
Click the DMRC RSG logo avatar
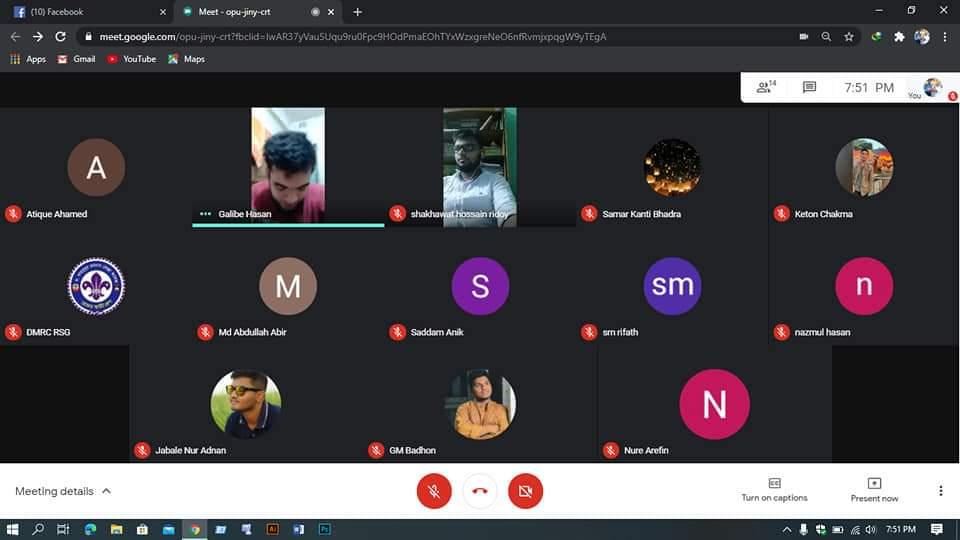click(96, 286)
